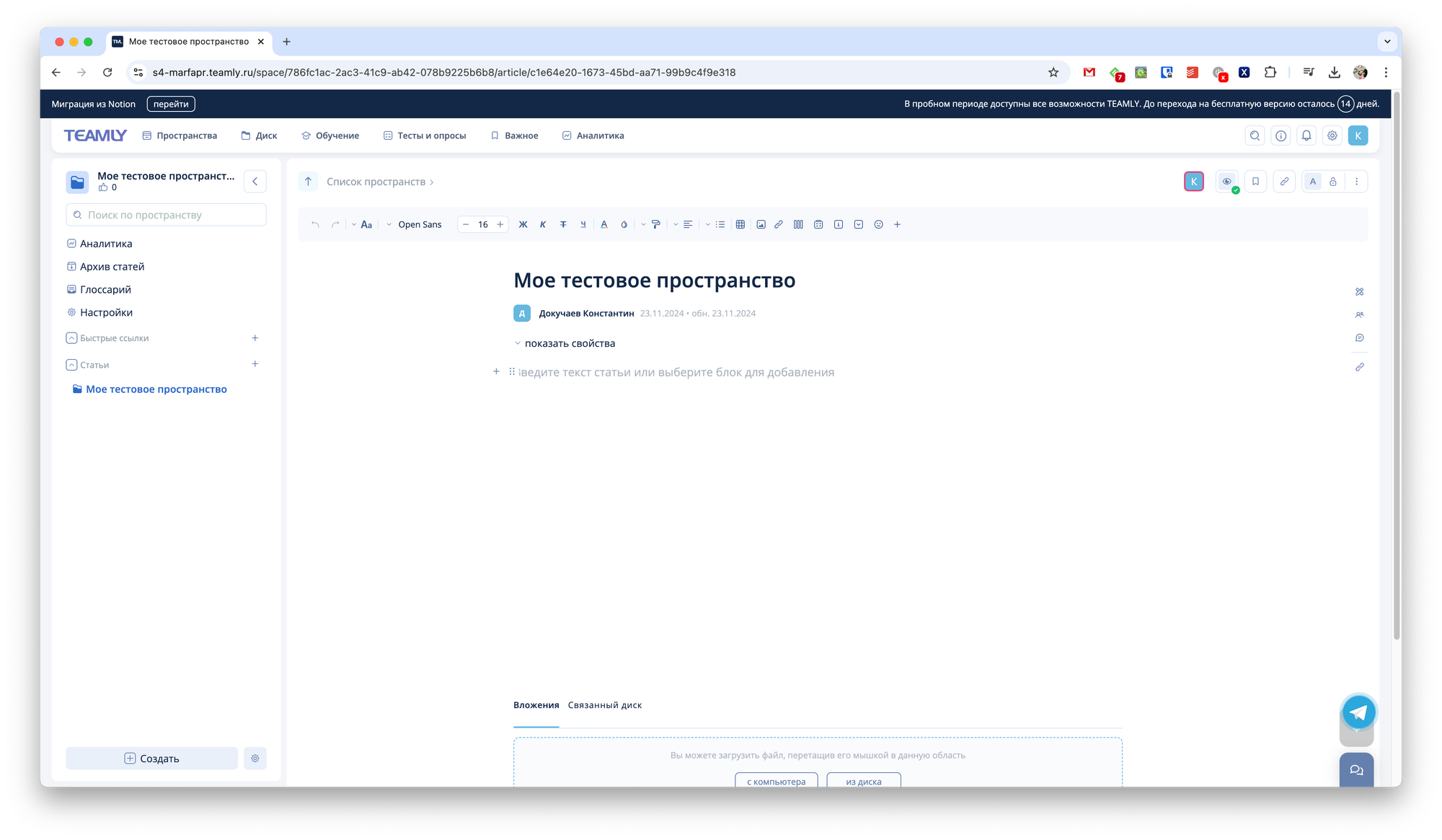This screenshot has width=1442, height=840.
Task: Collapse the Статьи section
Action: [x=71, y=365]
